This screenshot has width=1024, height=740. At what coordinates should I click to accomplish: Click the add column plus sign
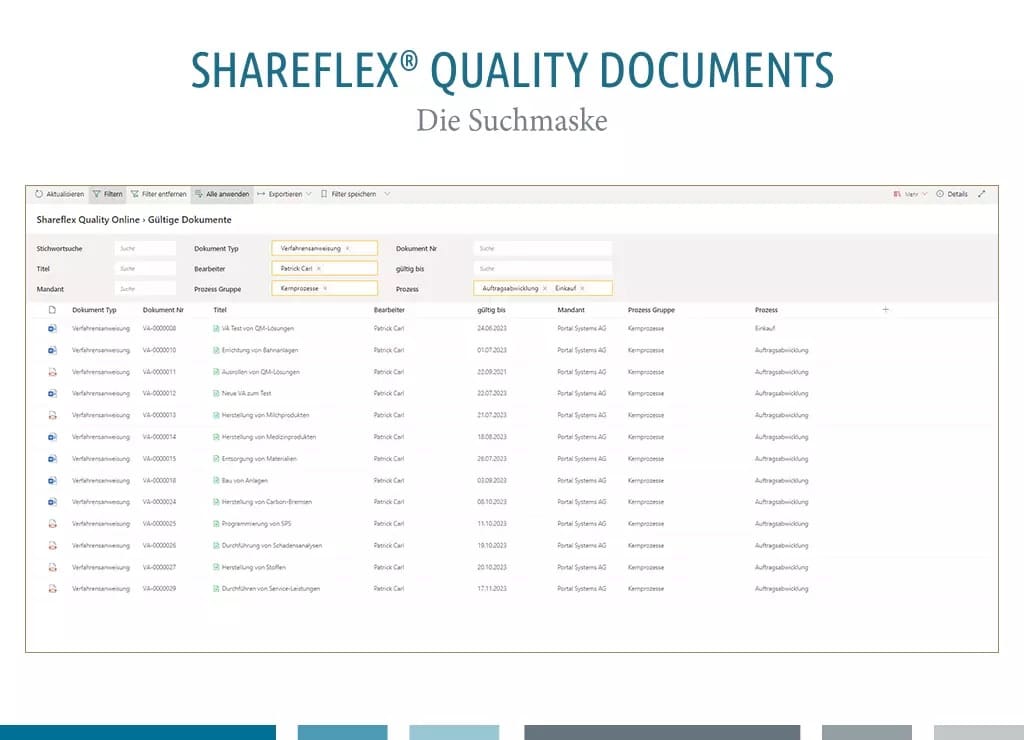pyautogui.click(x=886, y=309)
